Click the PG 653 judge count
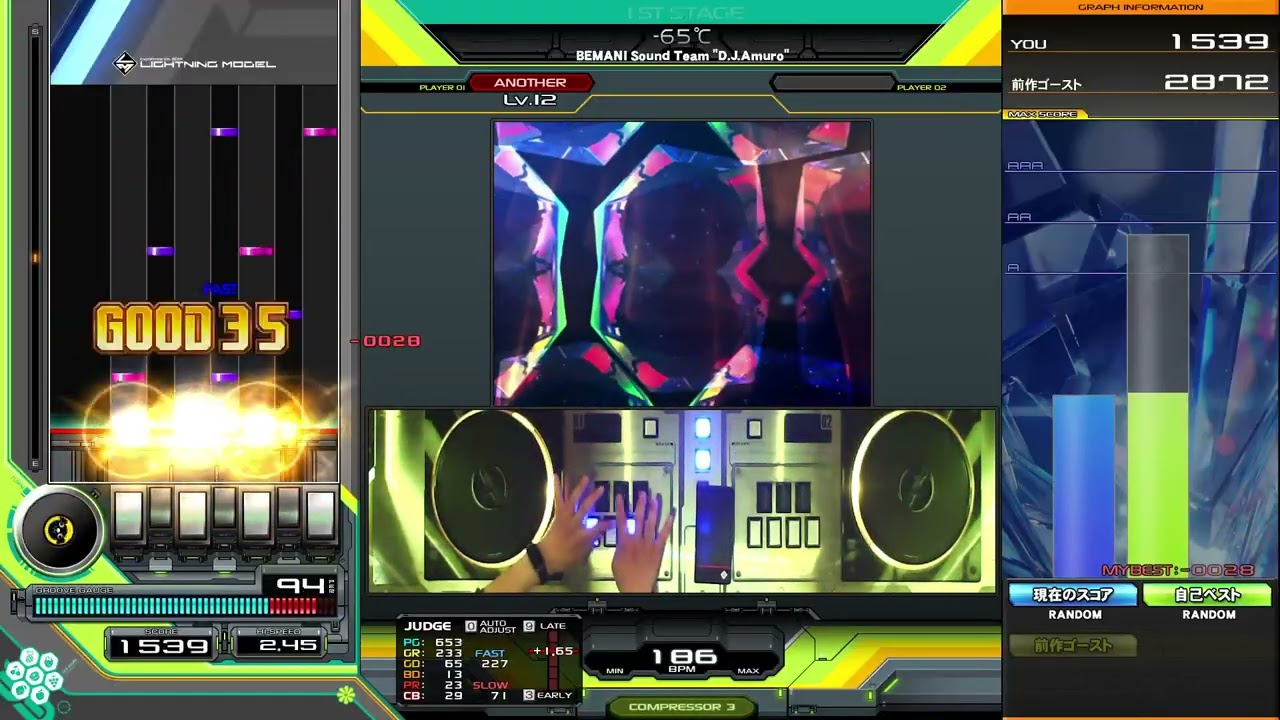The width and height of the screenshot is (1280, 720). tap(433, 643)
